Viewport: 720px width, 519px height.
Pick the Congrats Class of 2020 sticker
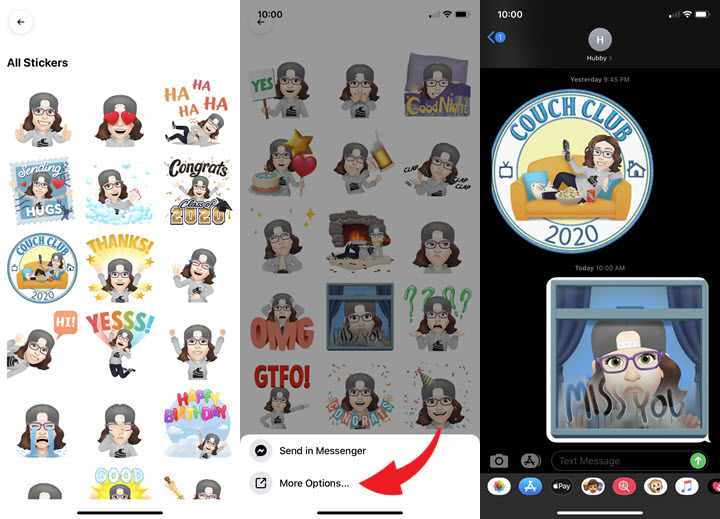[198, 191]
